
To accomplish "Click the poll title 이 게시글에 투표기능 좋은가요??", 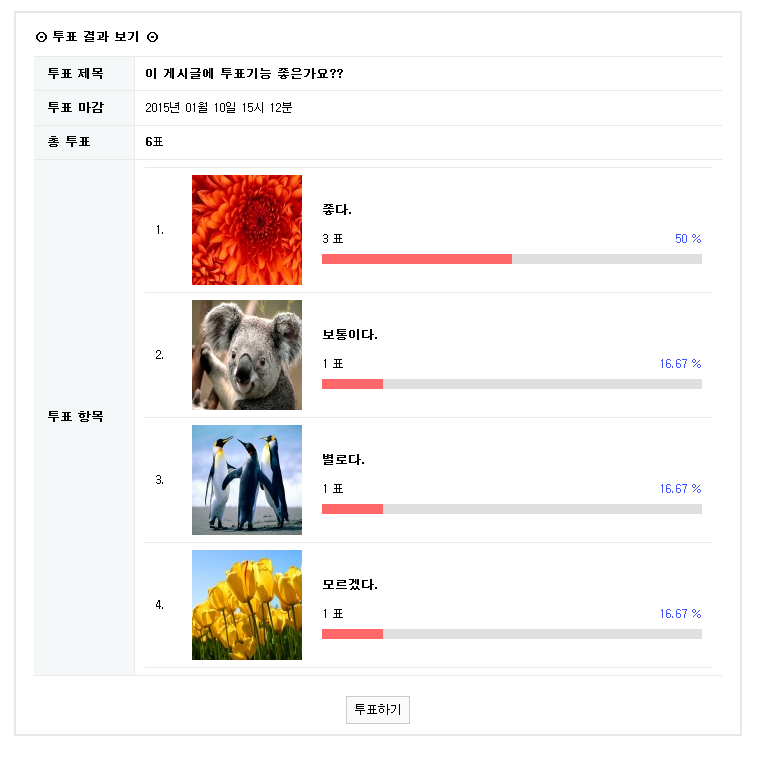I will click(x=244, y=74).
